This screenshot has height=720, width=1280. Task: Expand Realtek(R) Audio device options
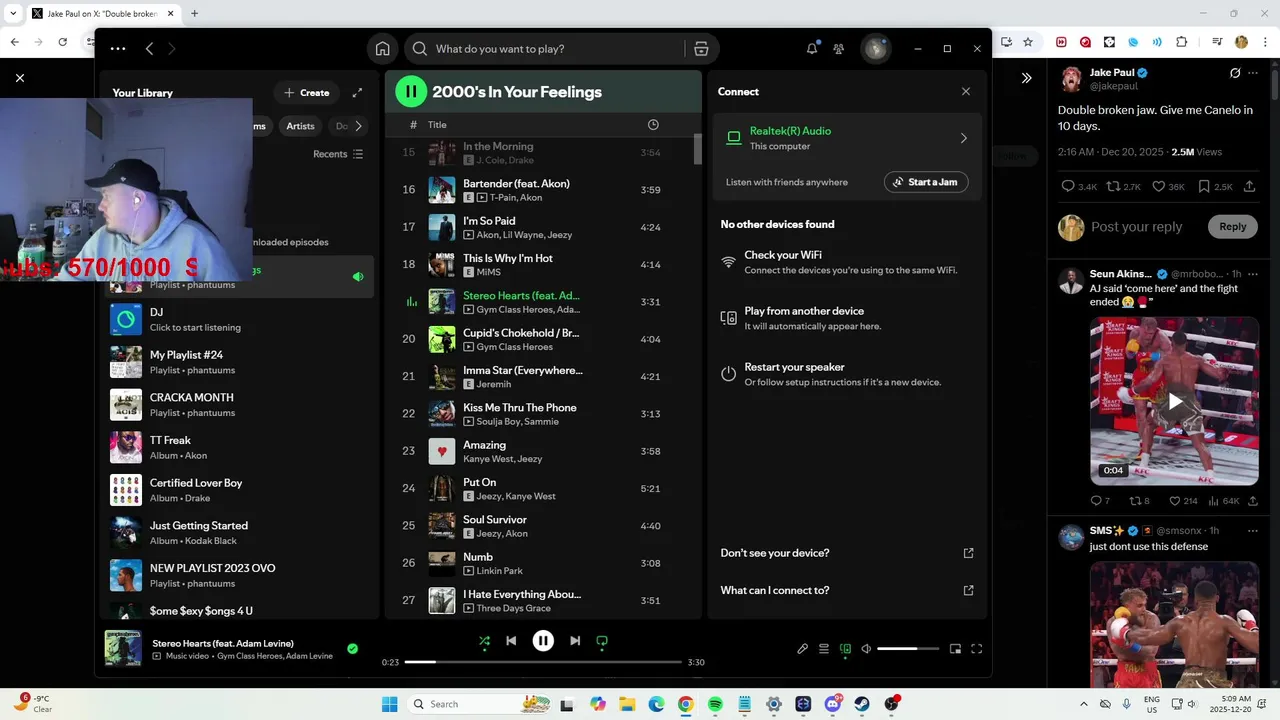tap(963, 138)
